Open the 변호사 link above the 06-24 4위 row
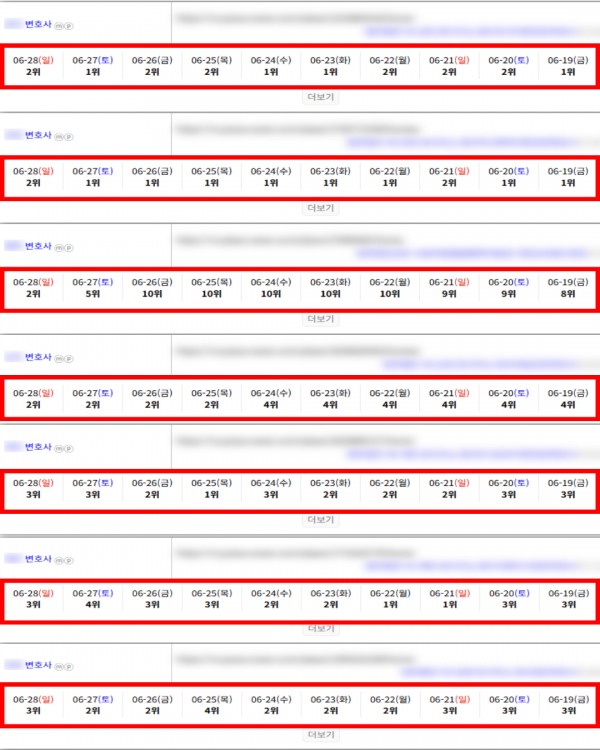Image resolution: width=600 pixels, height=750 pixels. 38,357
